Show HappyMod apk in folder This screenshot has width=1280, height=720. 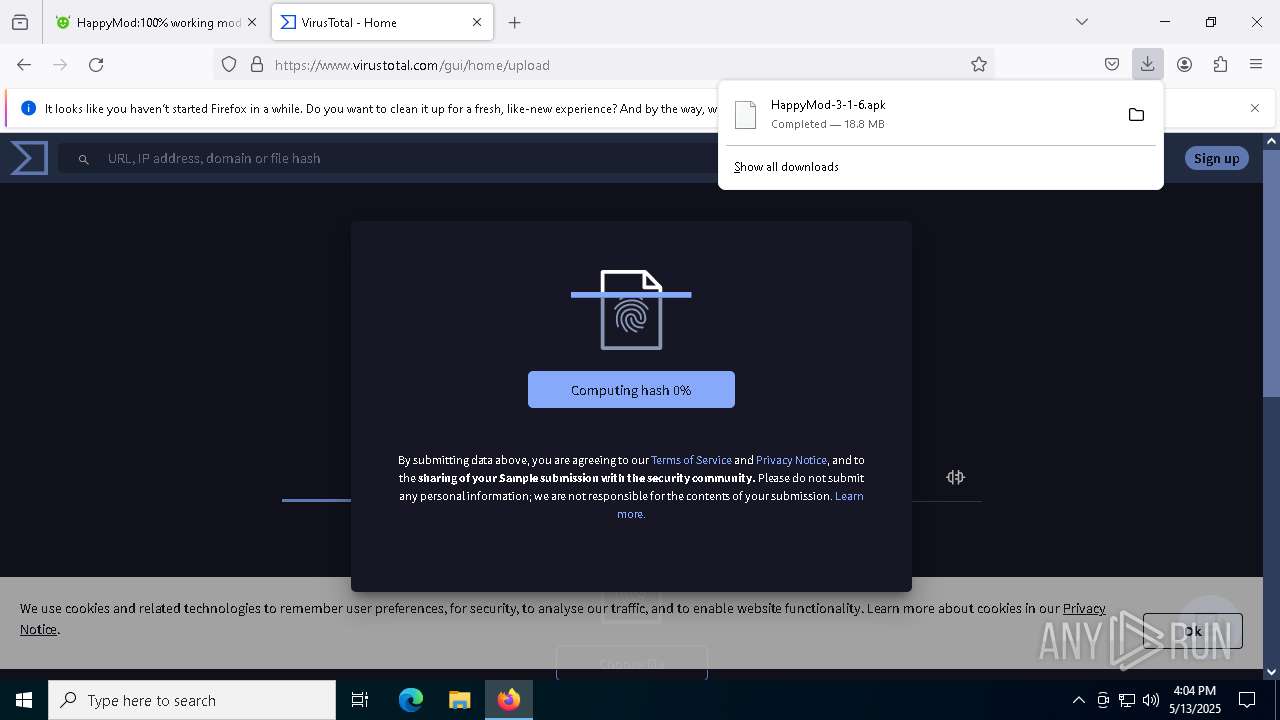tap(1136, 114)
